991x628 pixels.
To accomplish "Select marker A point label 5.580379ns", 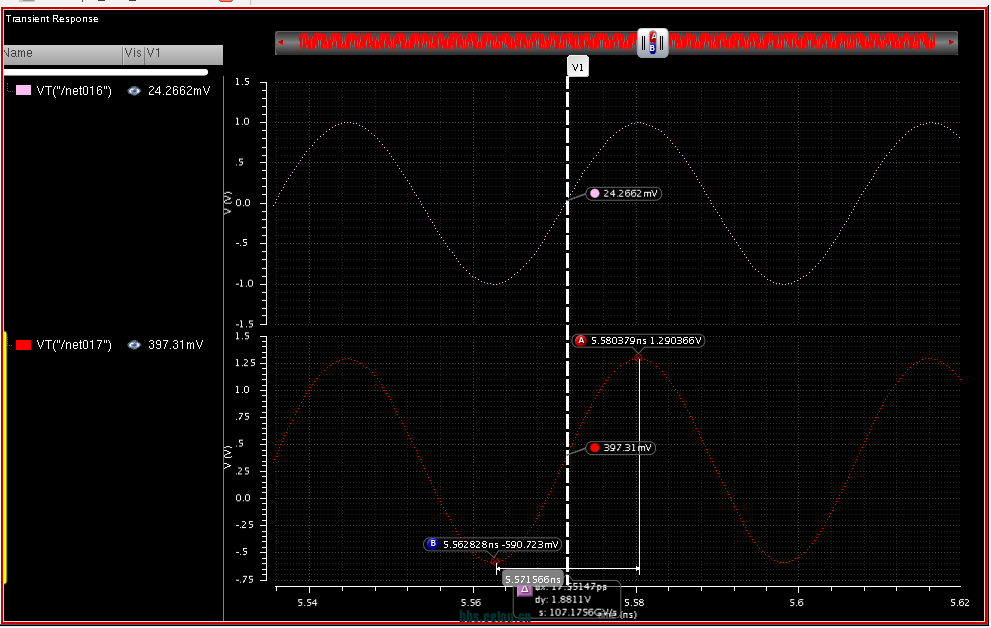I will (x=638, y=341).
